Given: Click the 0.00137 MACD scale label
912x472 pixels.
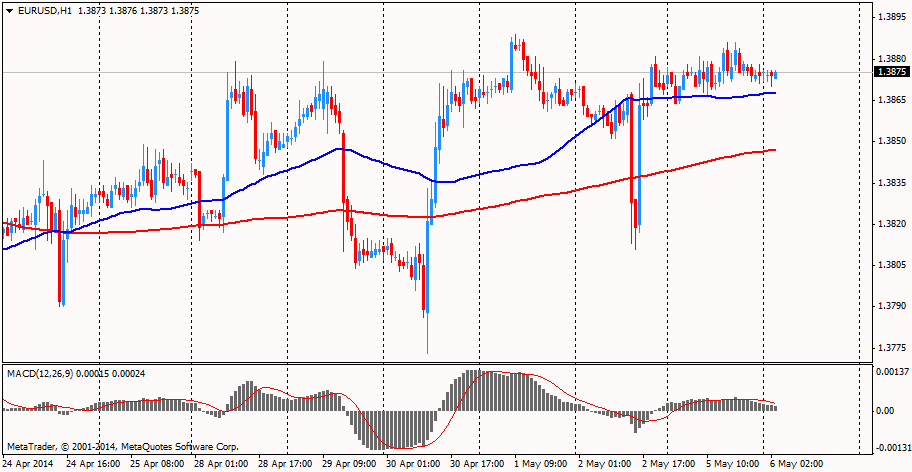Looking at the screenshot, I should pos(891,372).
